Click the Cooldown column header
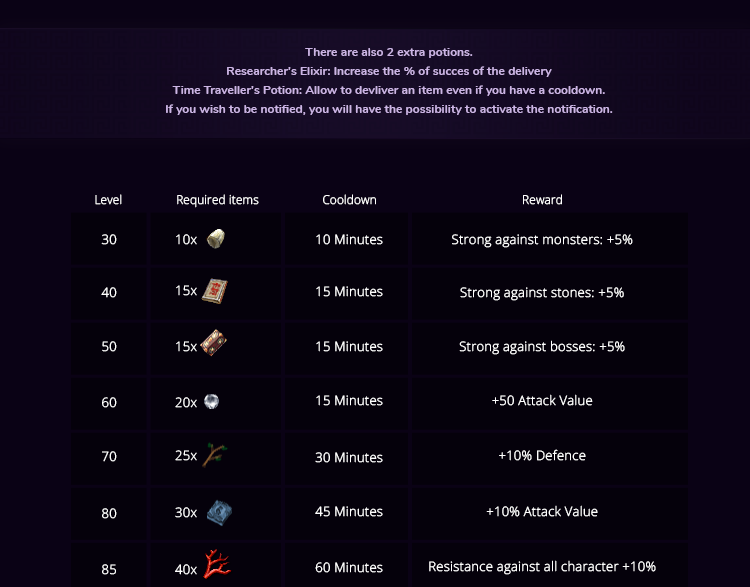This screenshot has width=750, height=587. 349,200
